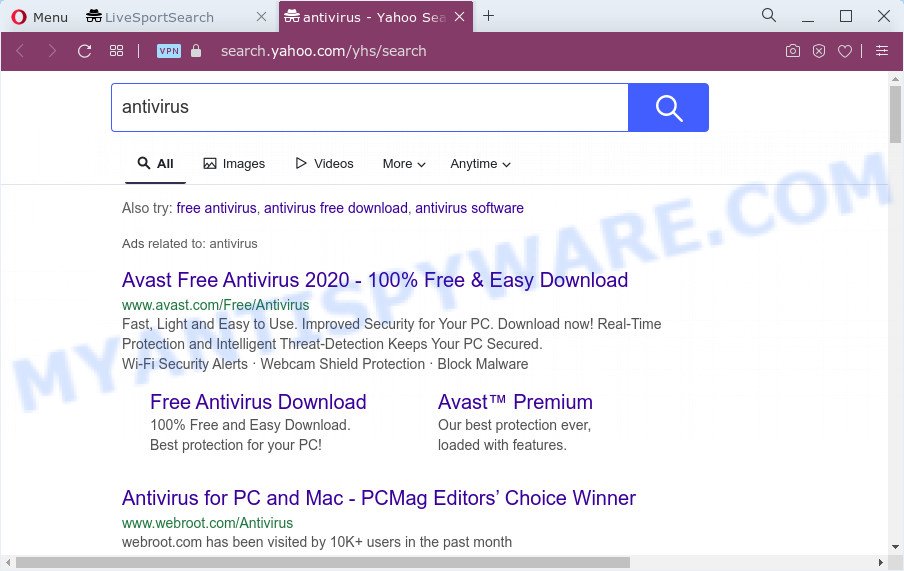
Task: Close the LiveSportSearch tab
Action: click(x=261, y=17)
